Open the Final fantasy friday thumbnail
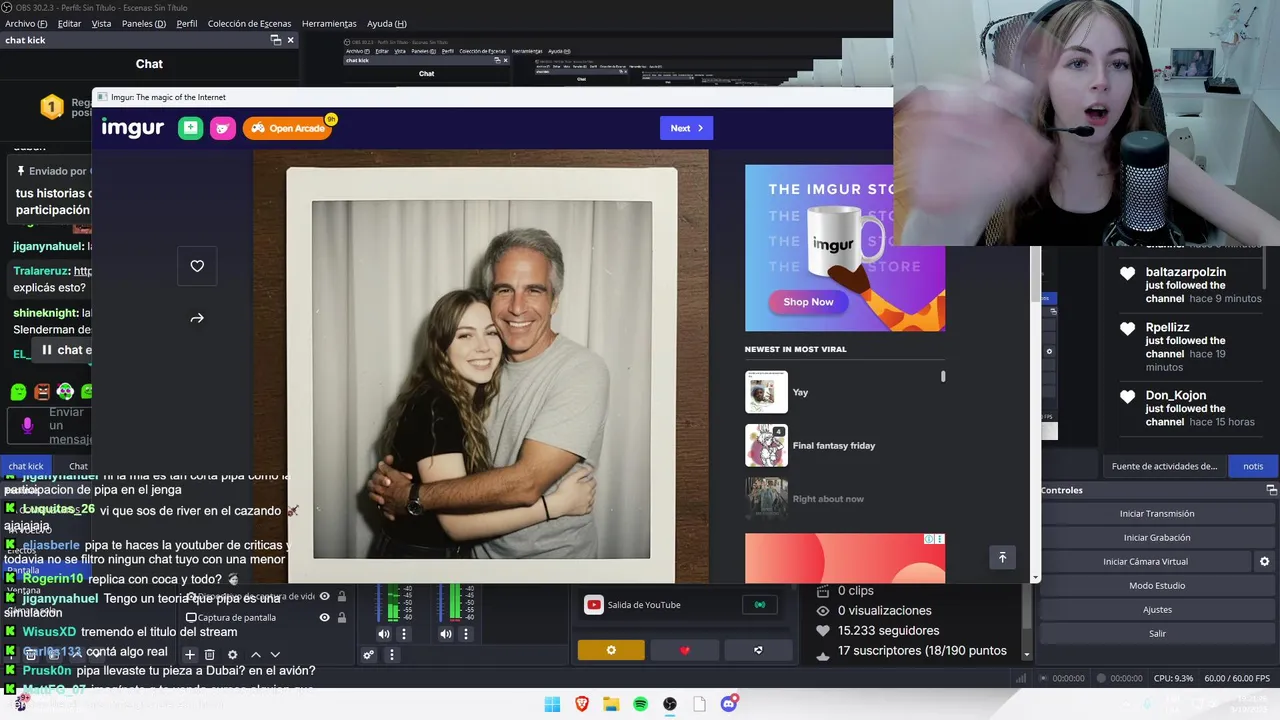The image size is (1280, 720). (766, 445)
